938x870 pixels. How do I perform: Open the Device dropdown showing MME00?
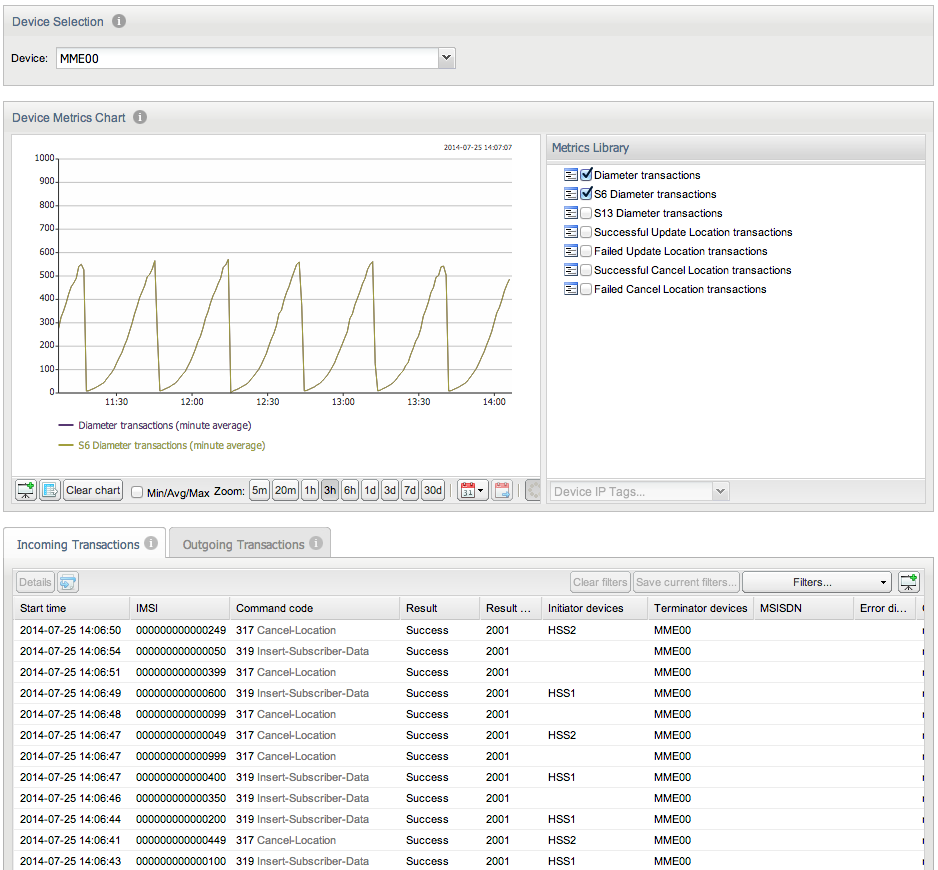pyautogui.click(x=446, y=58)
